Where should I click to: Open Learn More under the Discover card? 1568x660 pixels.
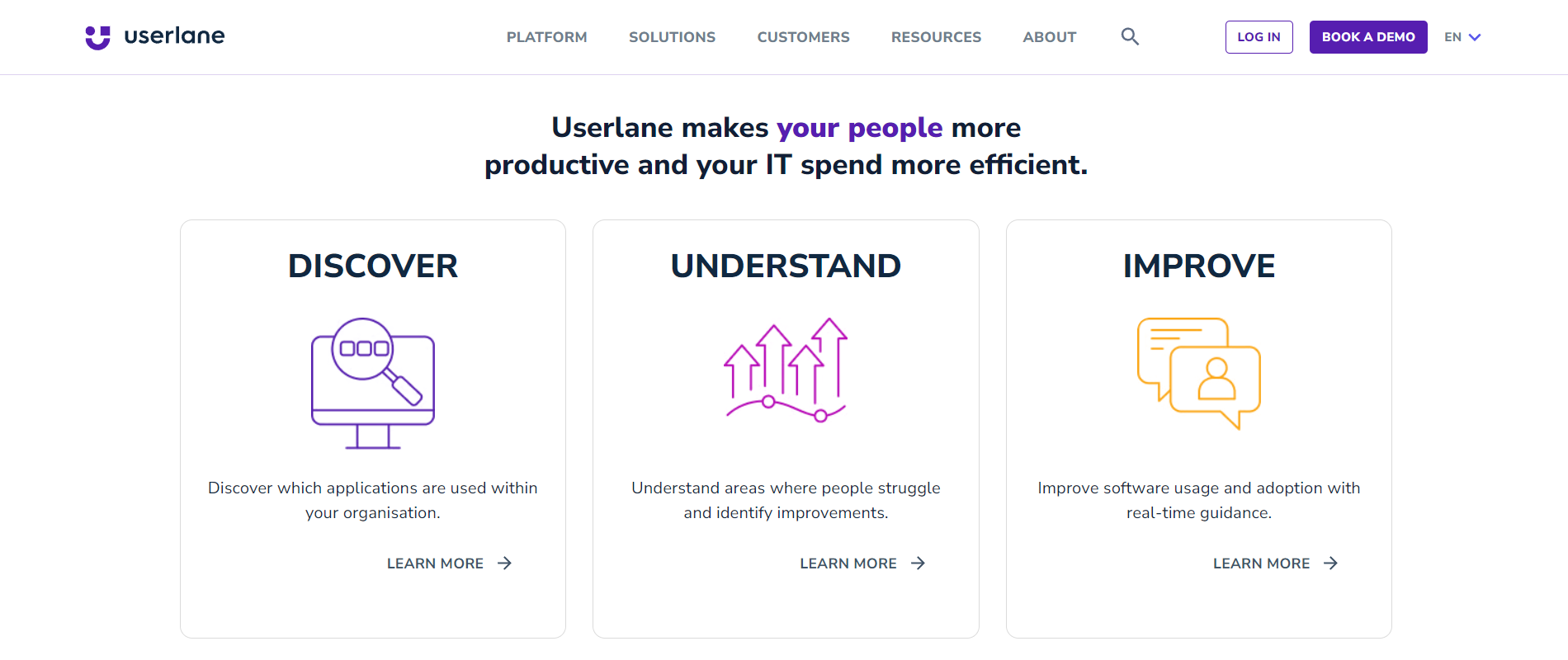[435, 563]
